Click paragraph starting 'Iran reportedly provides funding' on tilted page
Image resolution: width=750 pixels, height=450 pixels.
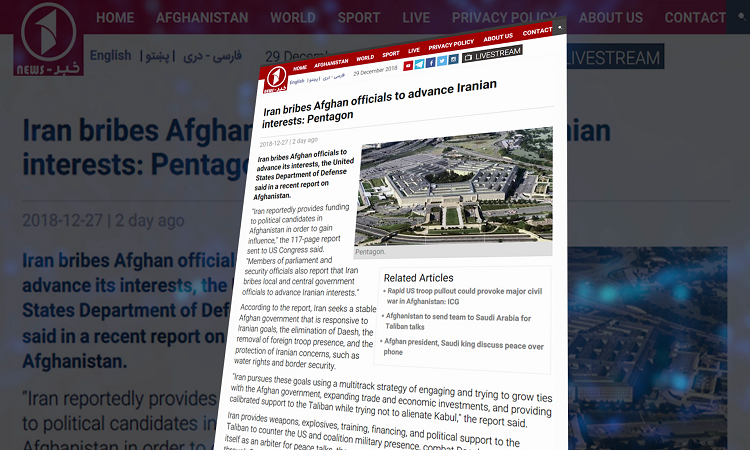(301, 250)
